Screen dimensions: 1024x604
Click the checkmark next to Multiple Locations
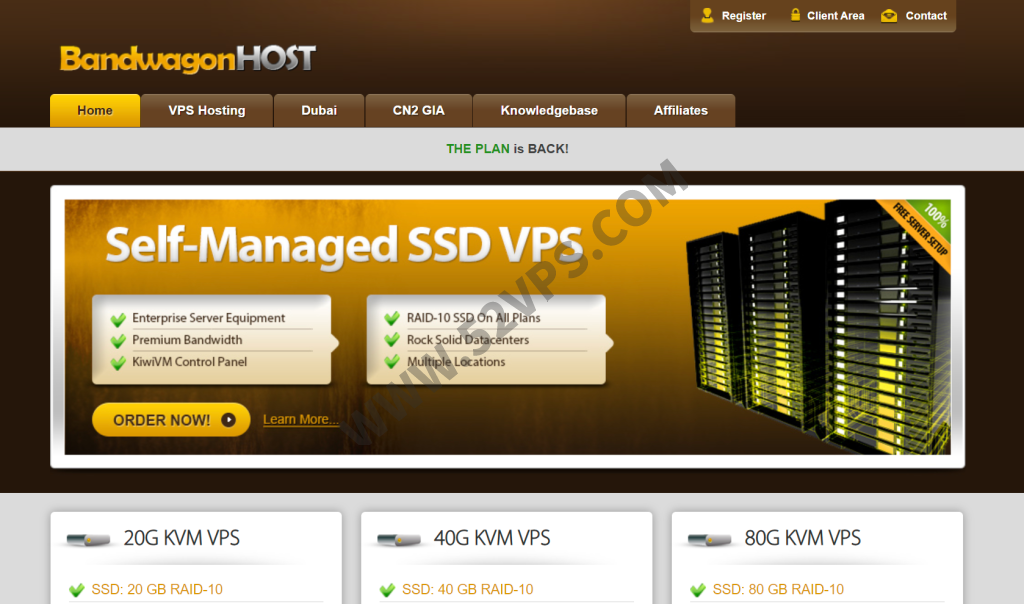pos(392,362)
